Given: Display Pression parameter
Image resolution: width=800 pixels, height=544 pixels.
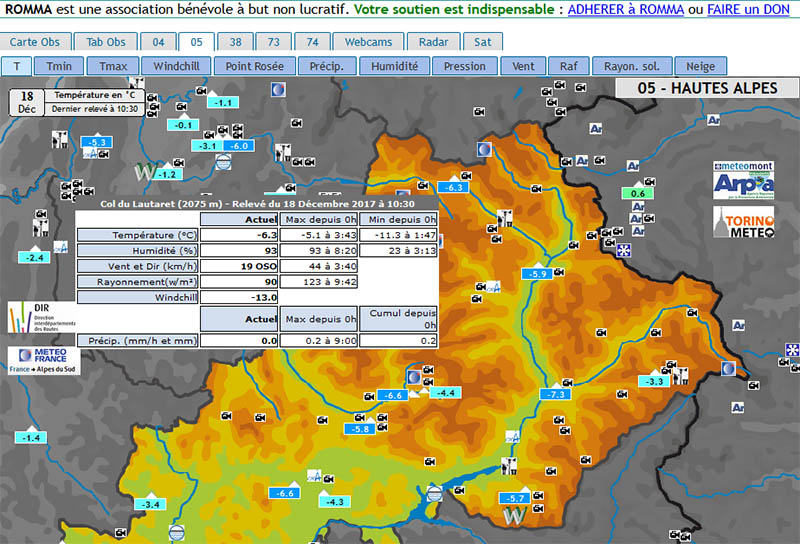Looking at the screenshot, I should [x=465, y=66].
